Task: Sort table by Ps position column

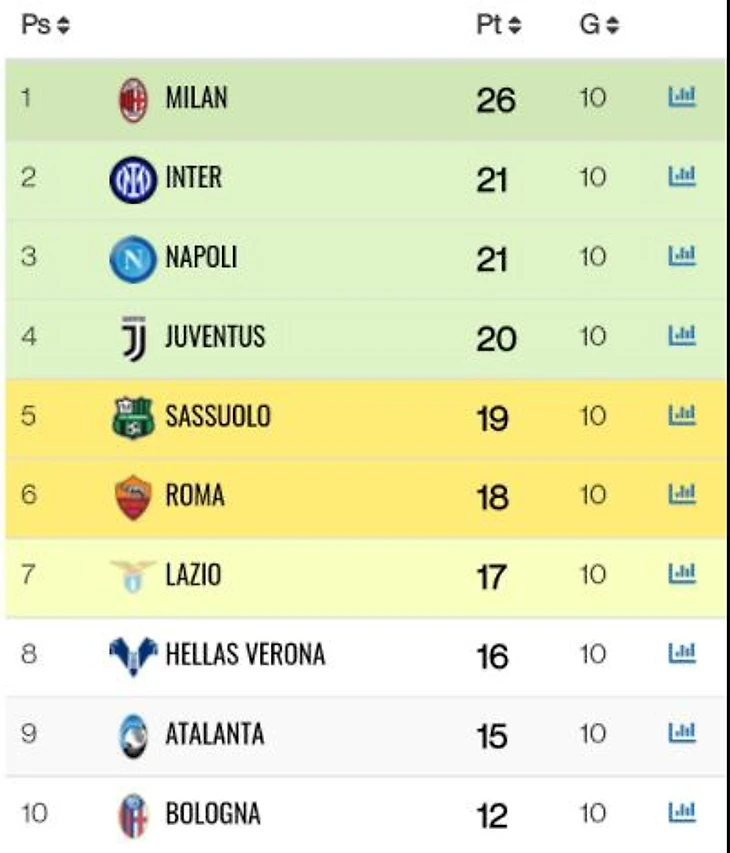Action: (x=45, y=26)
